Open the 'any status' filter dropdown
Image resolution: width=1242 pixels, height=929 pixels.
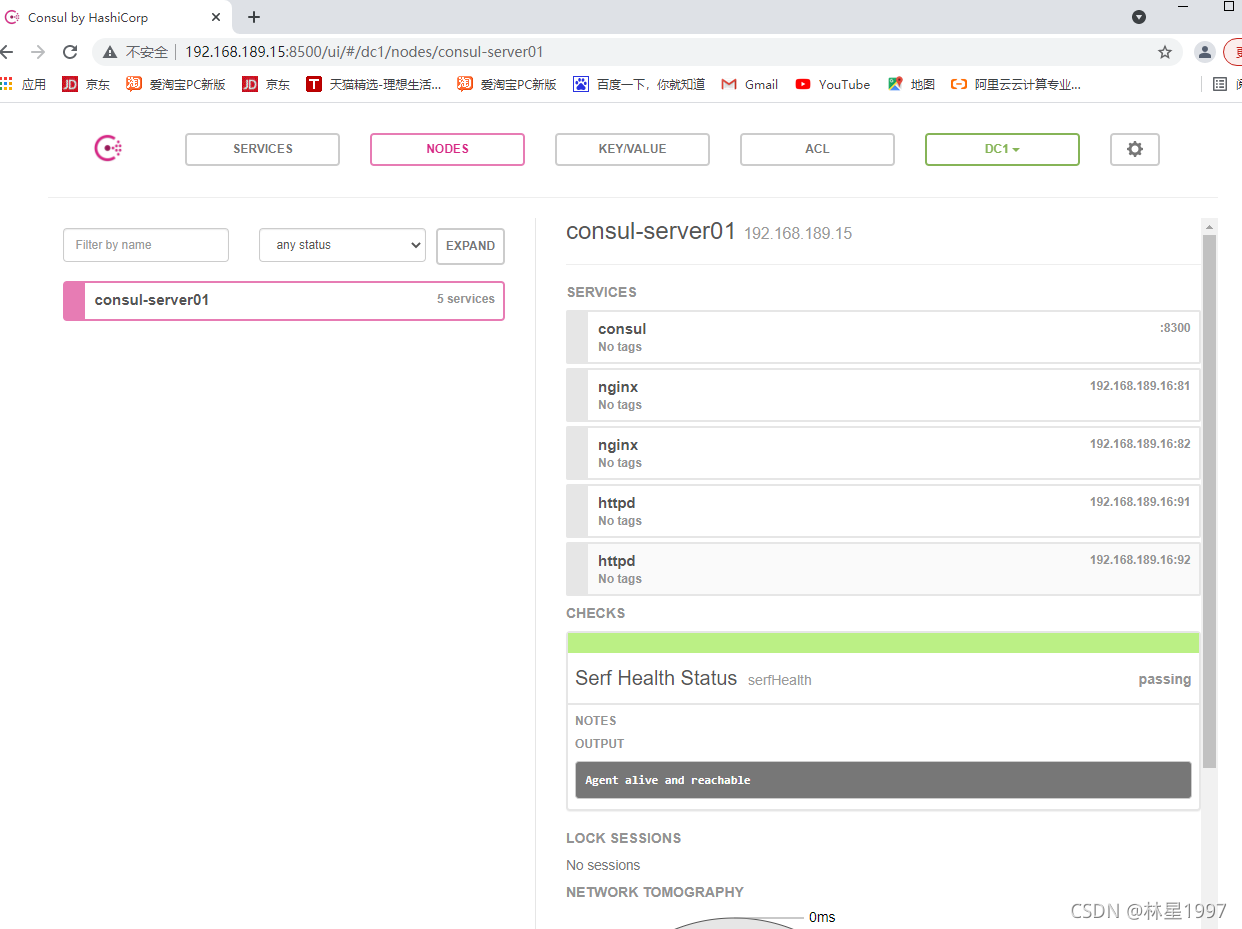[x=342, y=245]
